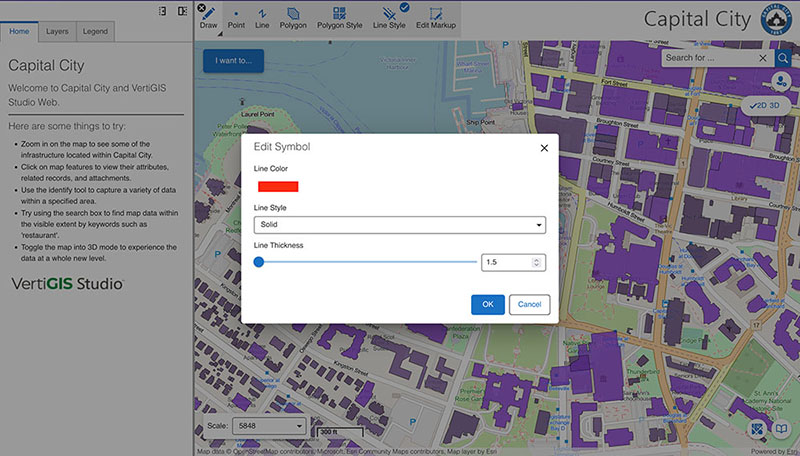Open the user sign-in icon
This screenshot has height=456, width=800.
tap(781, 81)
